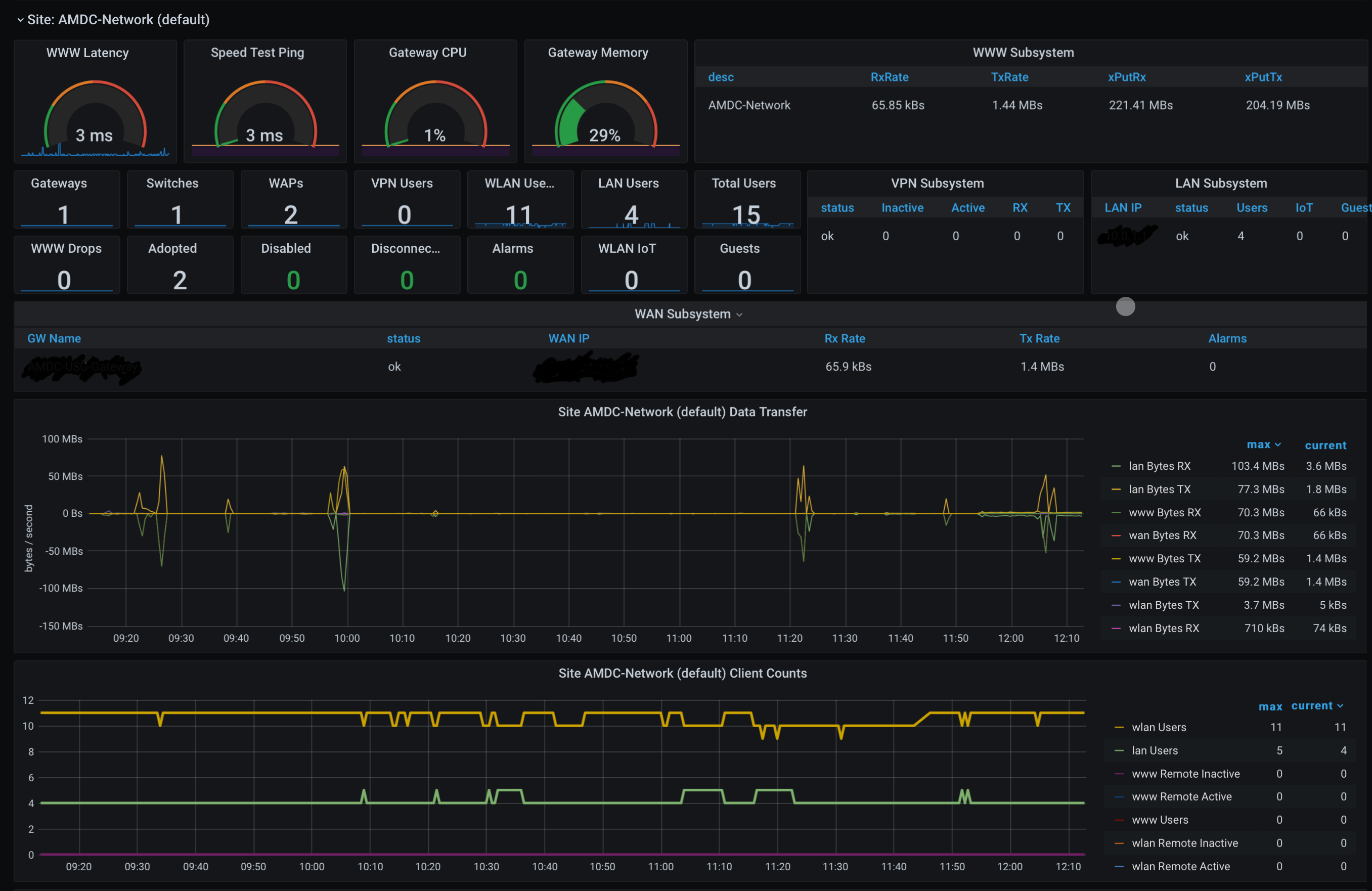Click the Guests stat panel

point(747,265)
